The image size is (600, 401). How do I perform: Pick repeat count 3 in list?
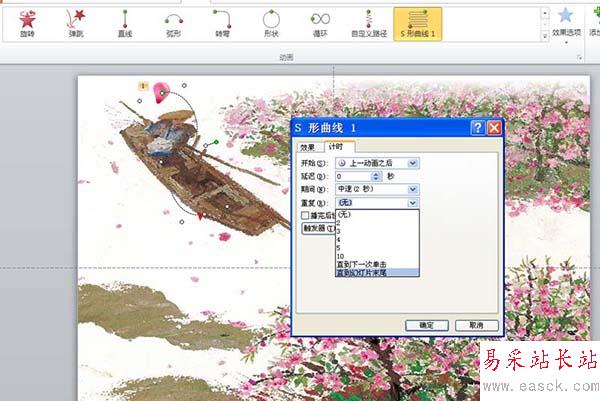click(x=377, y=231)
